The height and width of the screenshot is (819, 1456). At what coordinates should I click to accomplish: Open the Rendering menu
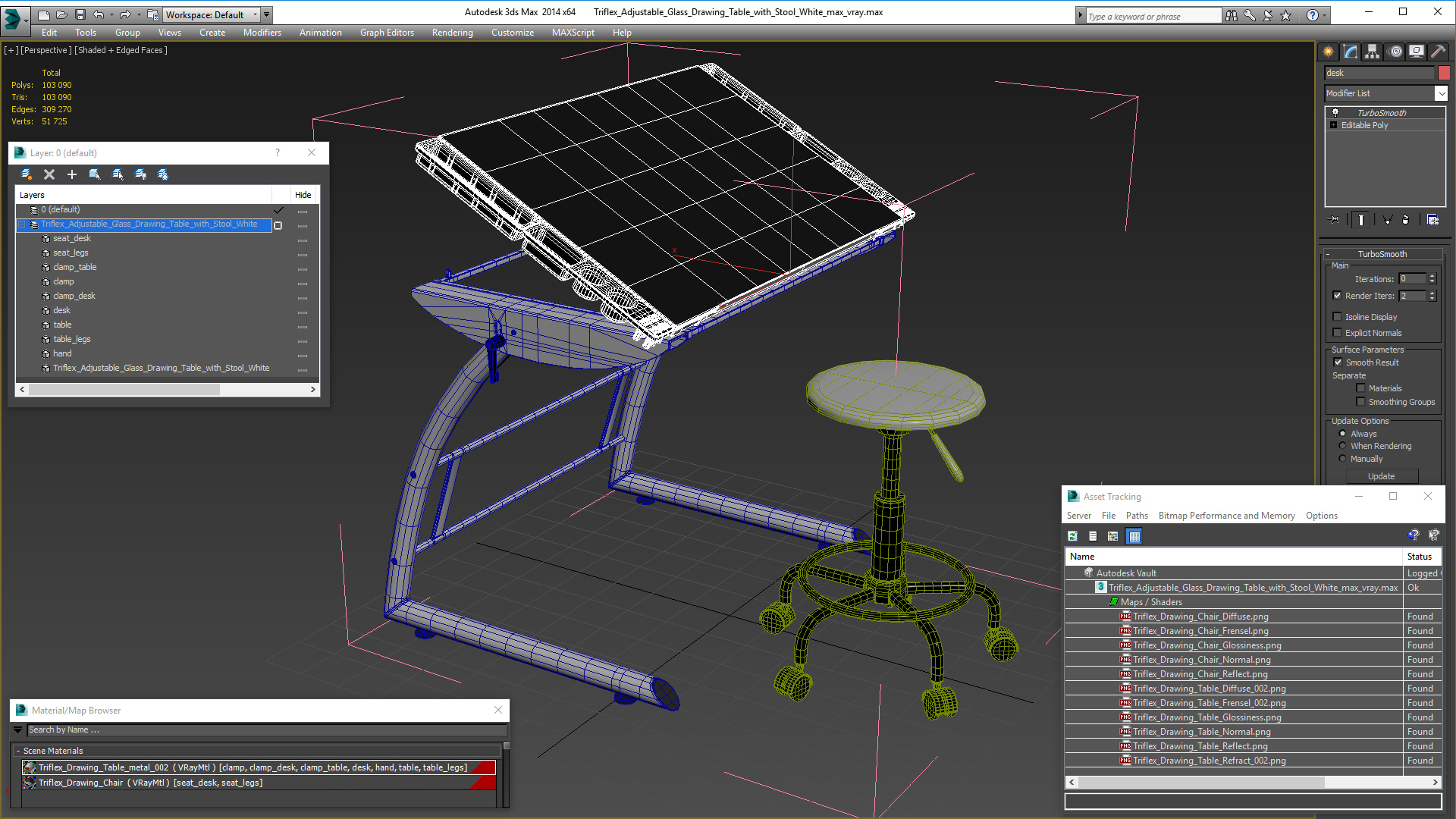coord(453,33)
